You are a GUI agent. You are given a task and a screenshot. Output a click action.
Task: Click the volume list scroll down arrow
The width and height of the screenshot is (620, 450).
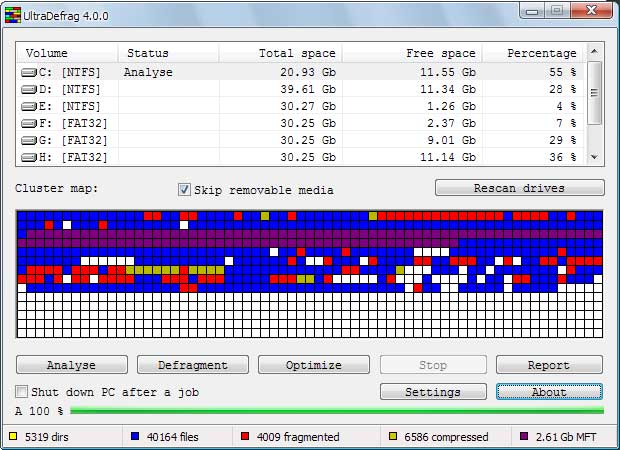[x=594, y=157]
